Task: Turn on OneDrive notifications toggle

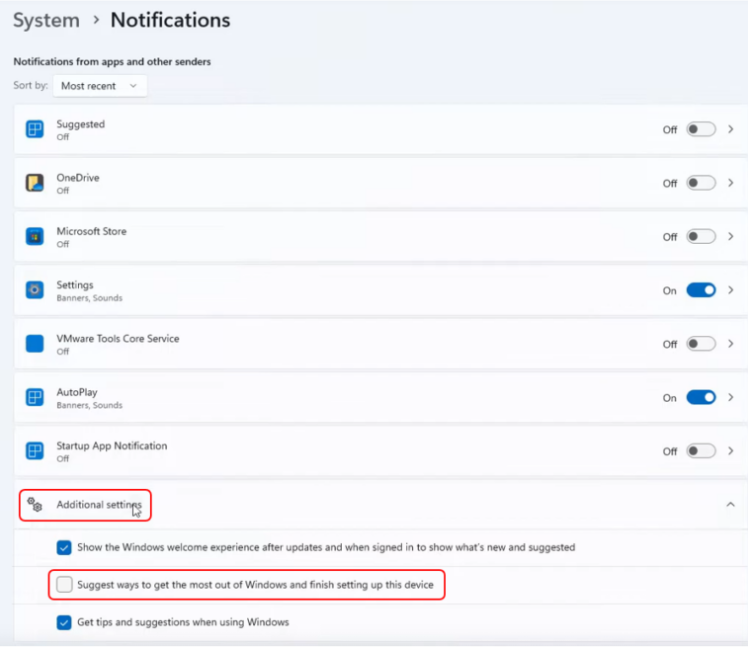Action: (x=701, y=183)
